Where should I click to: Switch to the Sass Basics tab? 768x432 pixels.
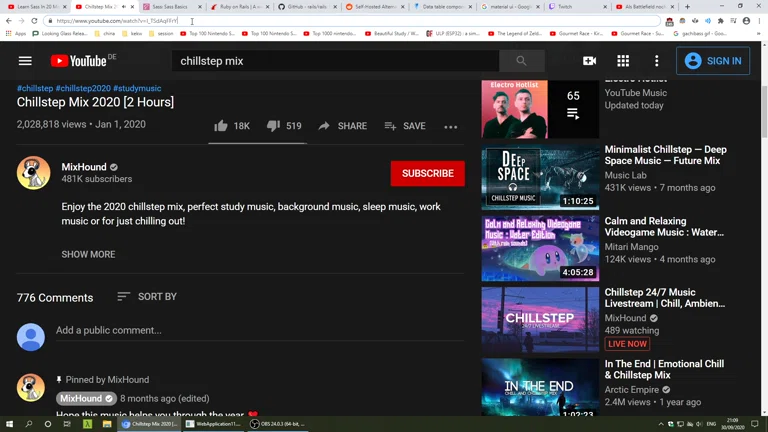(x=172, y=7)
